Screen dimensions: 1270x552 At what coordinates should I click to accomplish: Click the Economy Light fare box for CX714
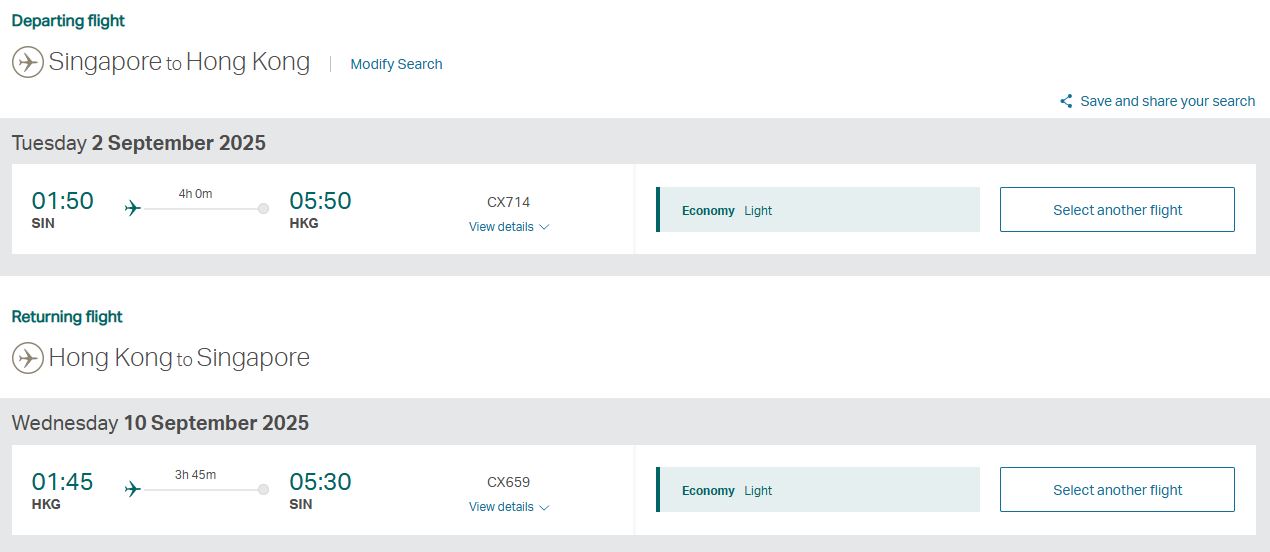click(818, 210)
